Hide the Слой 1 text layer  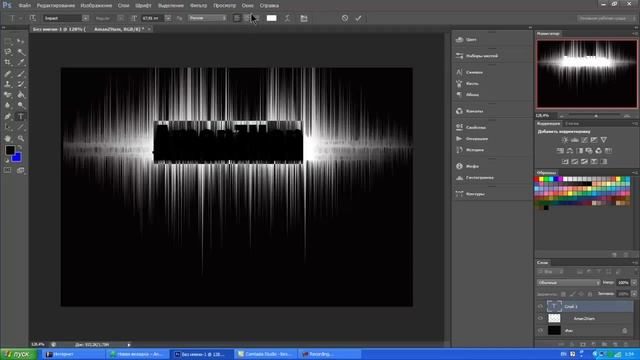540,306
